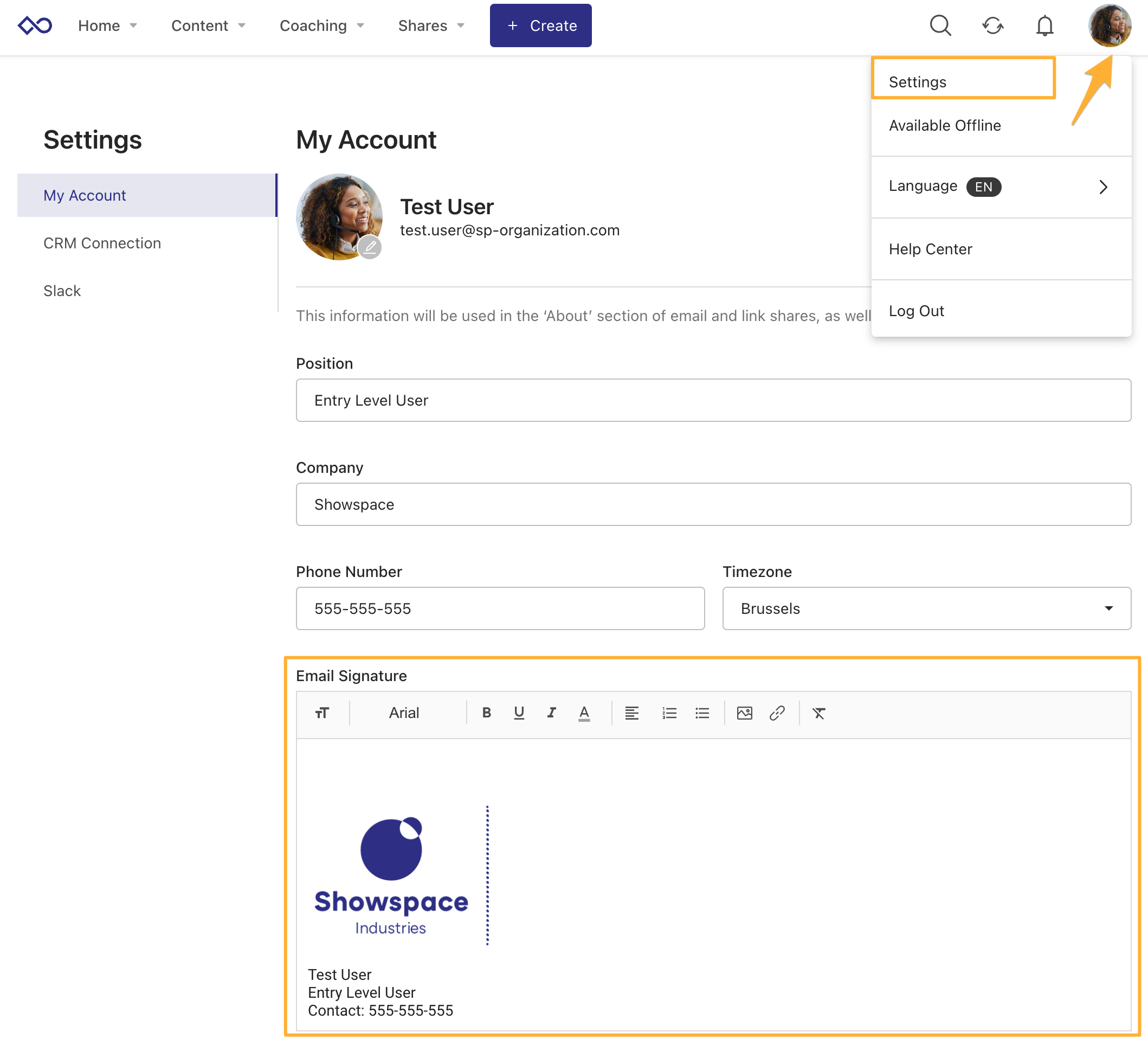This screenshot has height=1039, width=1148.
Task: Toggle underline formatting in signature
Action: tap(519, 713)
